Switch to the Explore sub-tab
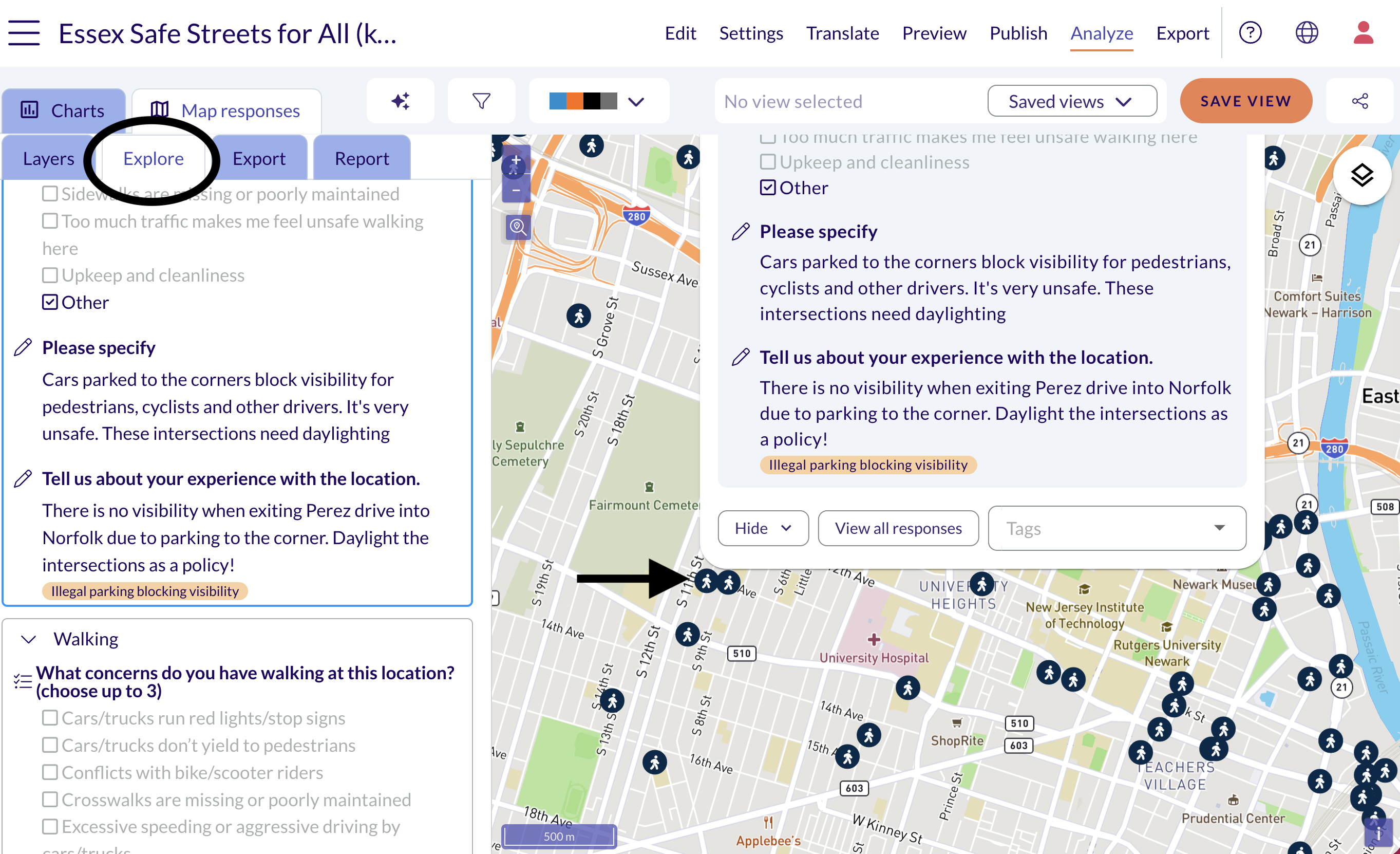The image size is (1400, 854). 154,158
